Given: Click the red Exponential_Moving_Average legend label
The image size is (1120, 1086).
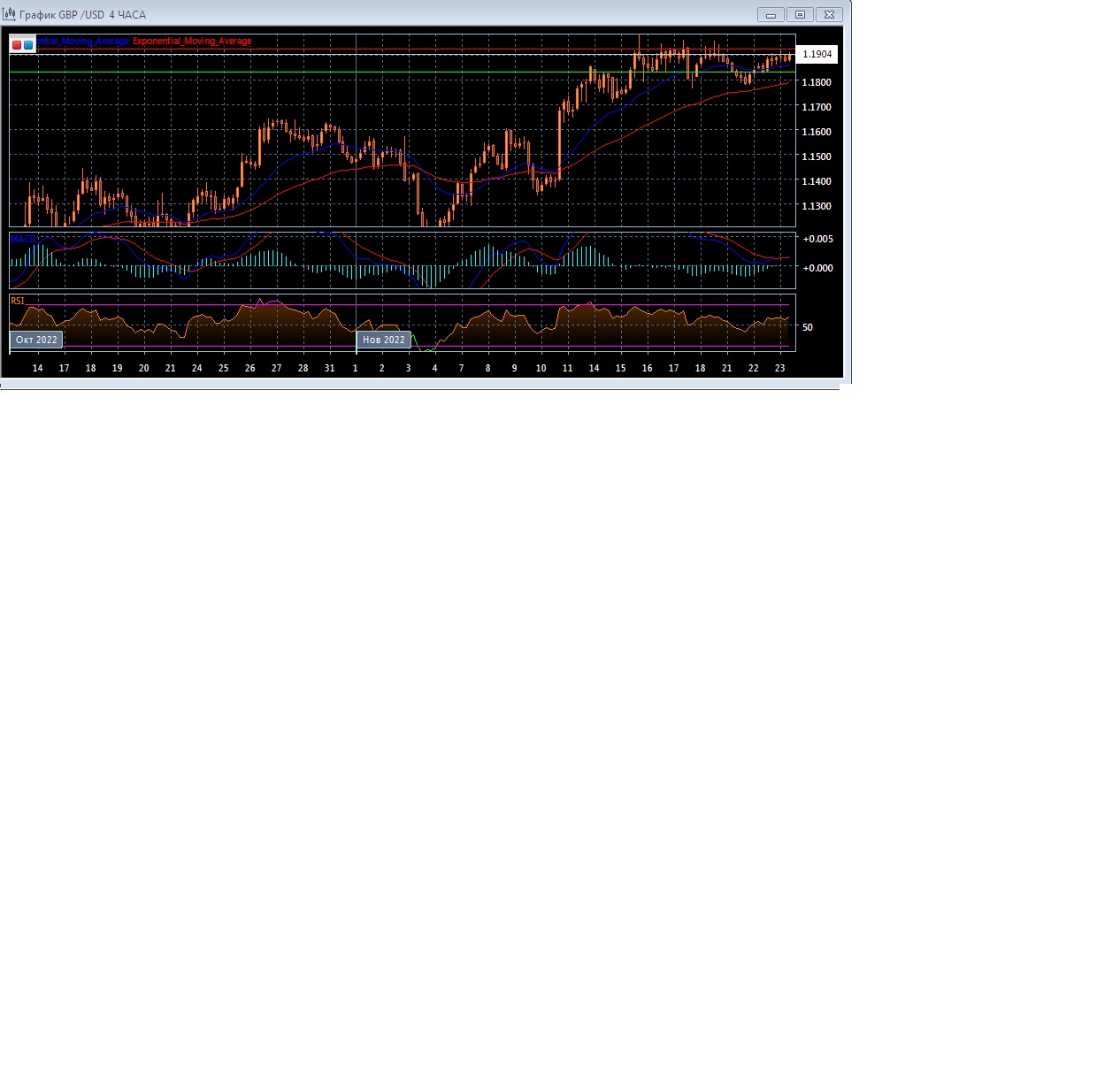Looking at the screenshot, I should click(192, 42).
